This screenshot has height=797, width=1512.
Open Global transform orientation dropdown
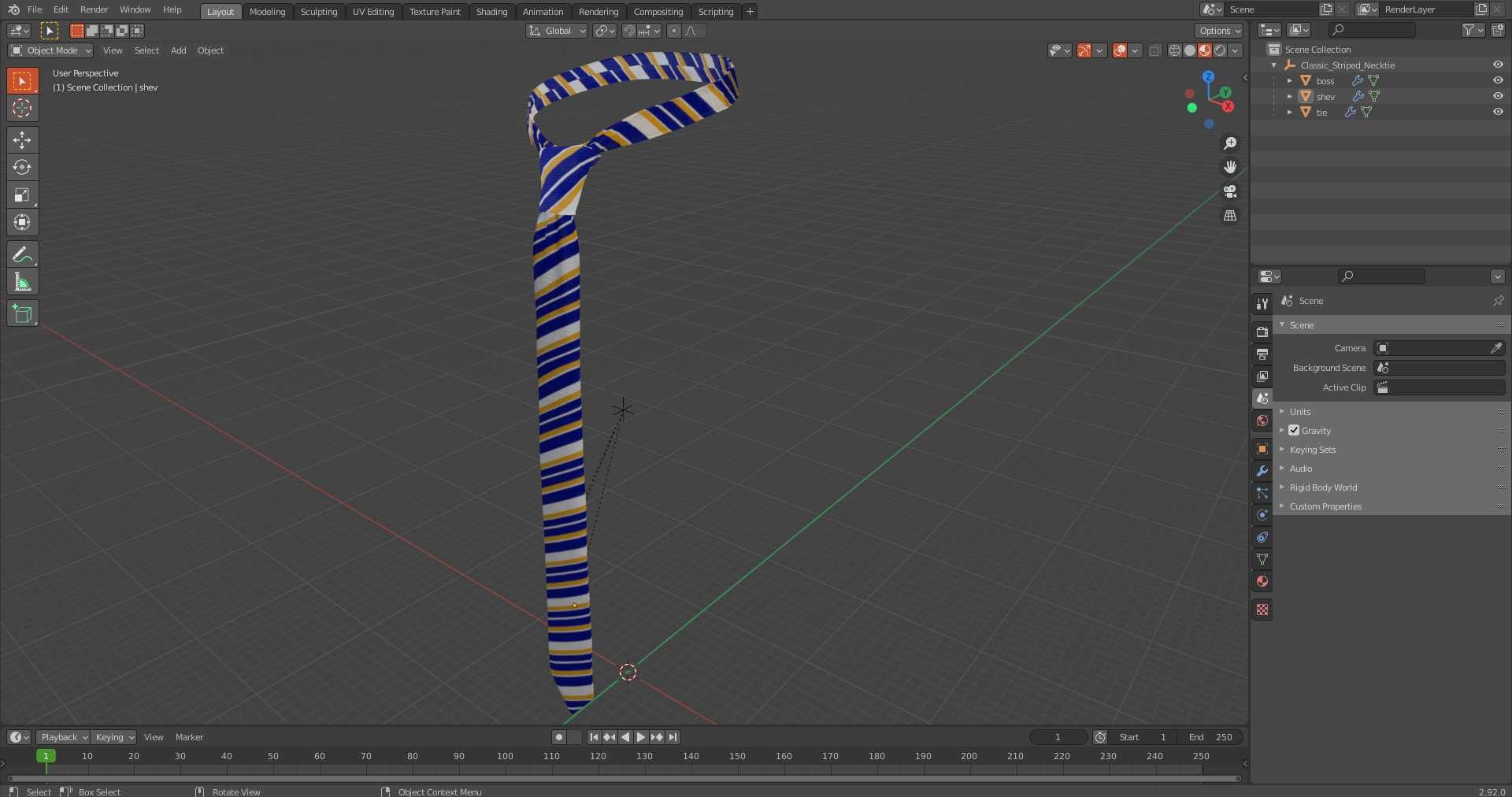click(x=557, y=31)
